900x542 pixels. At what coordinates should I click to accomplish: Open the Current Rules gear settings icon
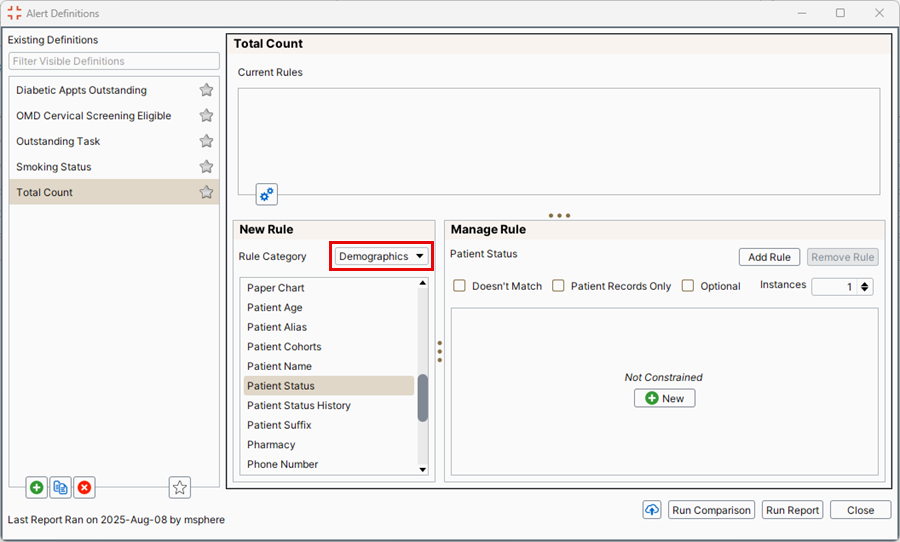point(267,194)
